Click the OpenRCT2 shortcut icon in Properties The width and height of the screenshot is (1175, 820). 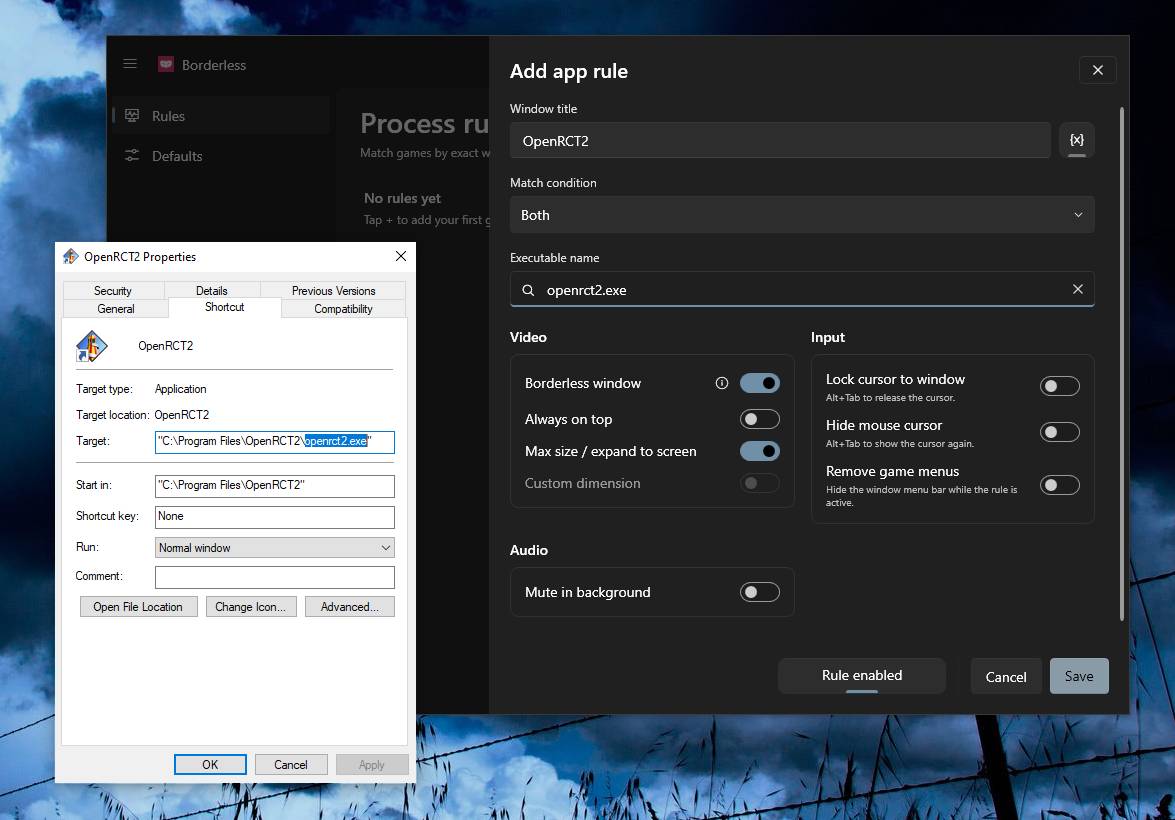coord(91,346)
